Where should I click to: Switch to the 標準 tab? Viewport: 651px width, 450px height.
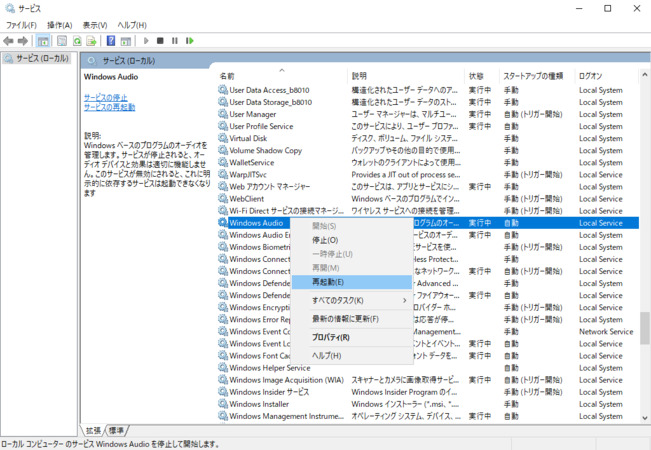click(116, 430)
